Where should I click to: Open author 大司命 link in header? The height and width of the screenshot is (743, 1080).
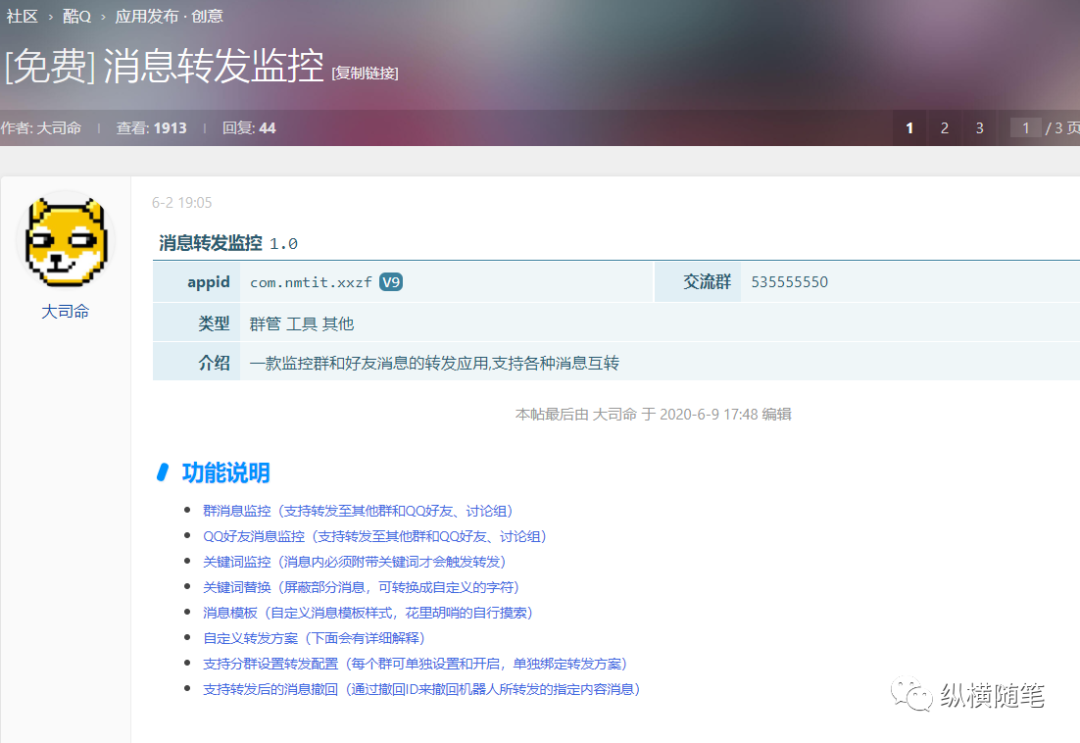coord(59,128)
